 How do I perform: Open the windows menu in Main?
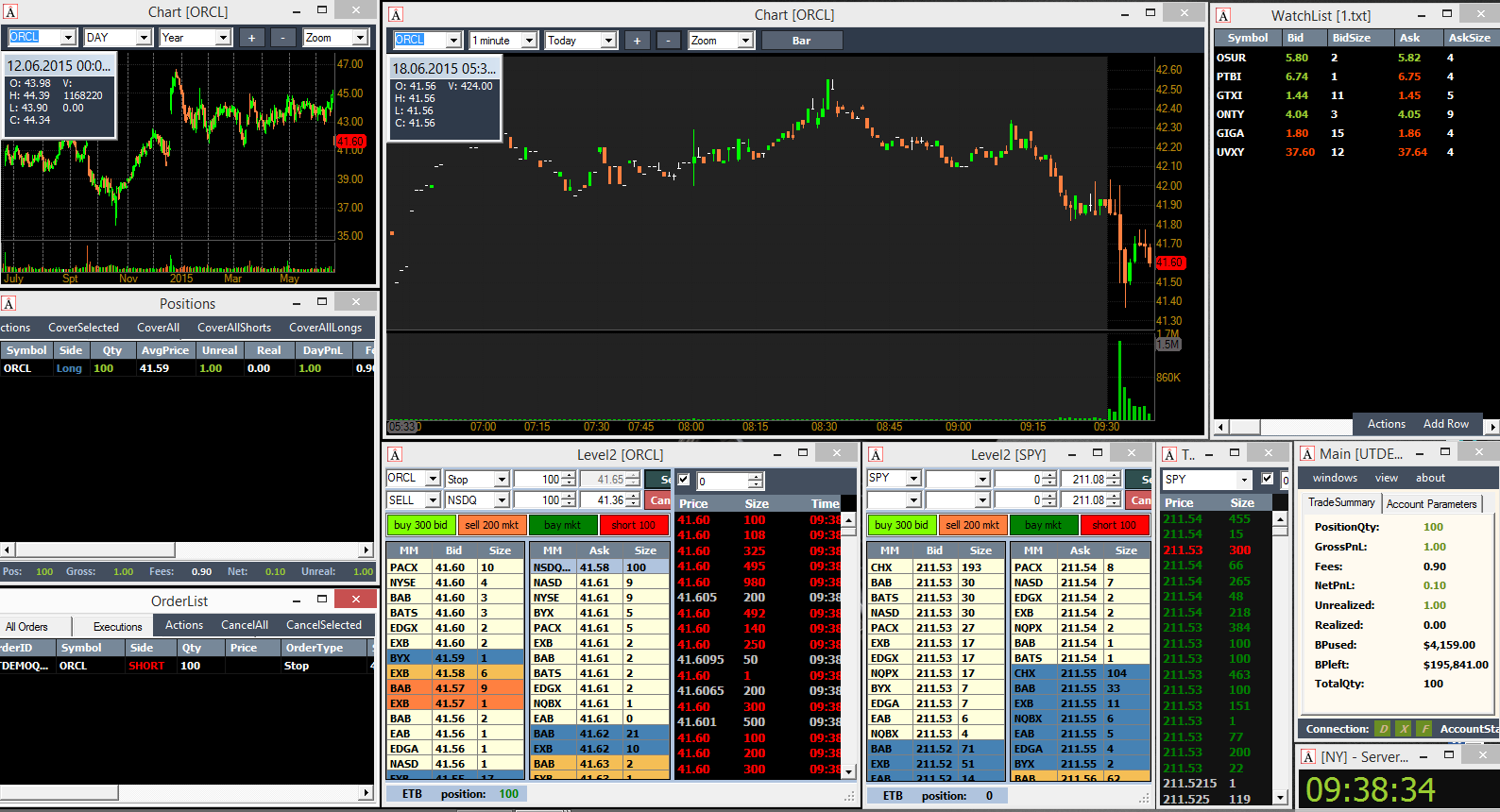pos(1335,478)
